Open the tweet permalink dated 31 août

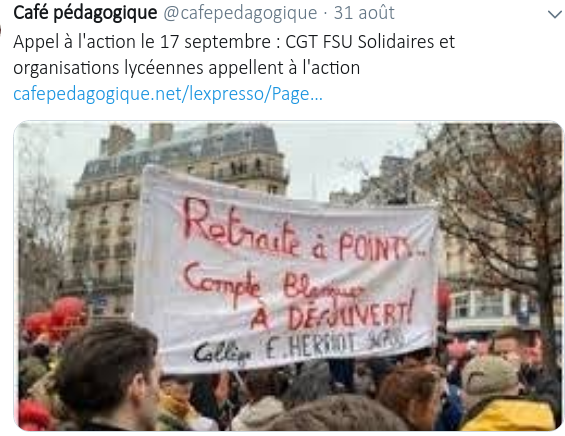(364, 13)
